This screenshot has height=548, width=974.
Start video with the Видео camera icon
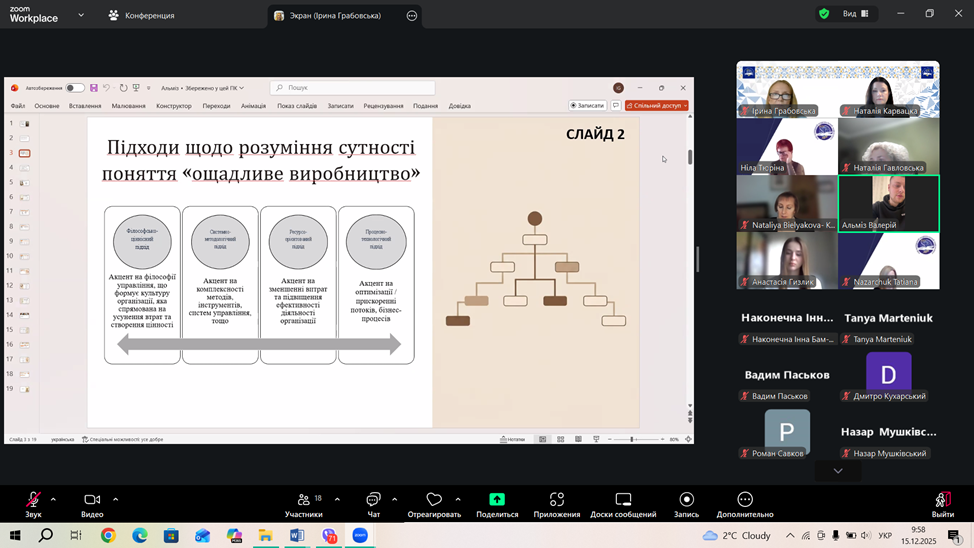click(x=92, y=500)
